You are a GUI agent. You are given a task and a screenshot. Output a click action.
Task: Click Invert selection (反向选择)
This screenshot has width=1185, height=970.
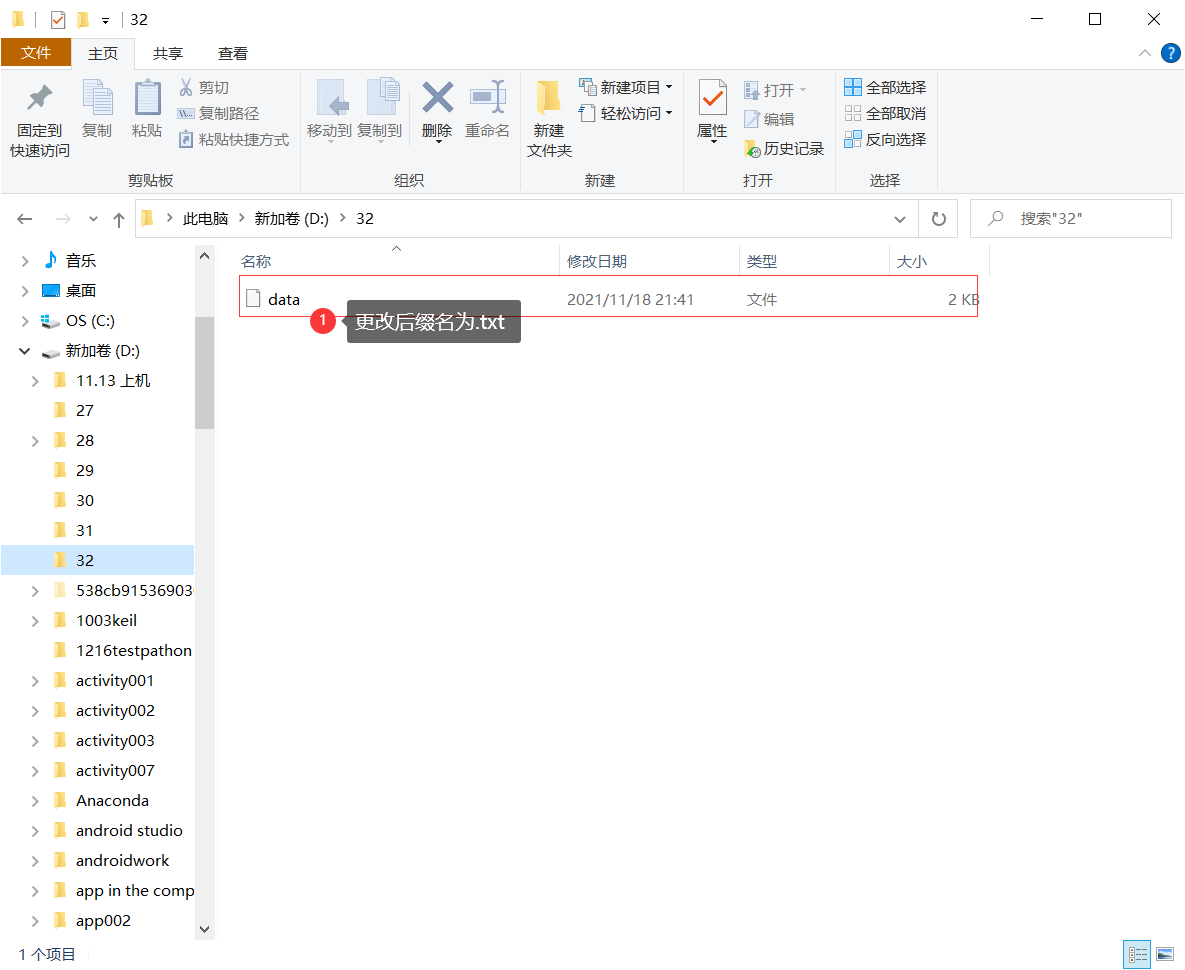[885, 140]
